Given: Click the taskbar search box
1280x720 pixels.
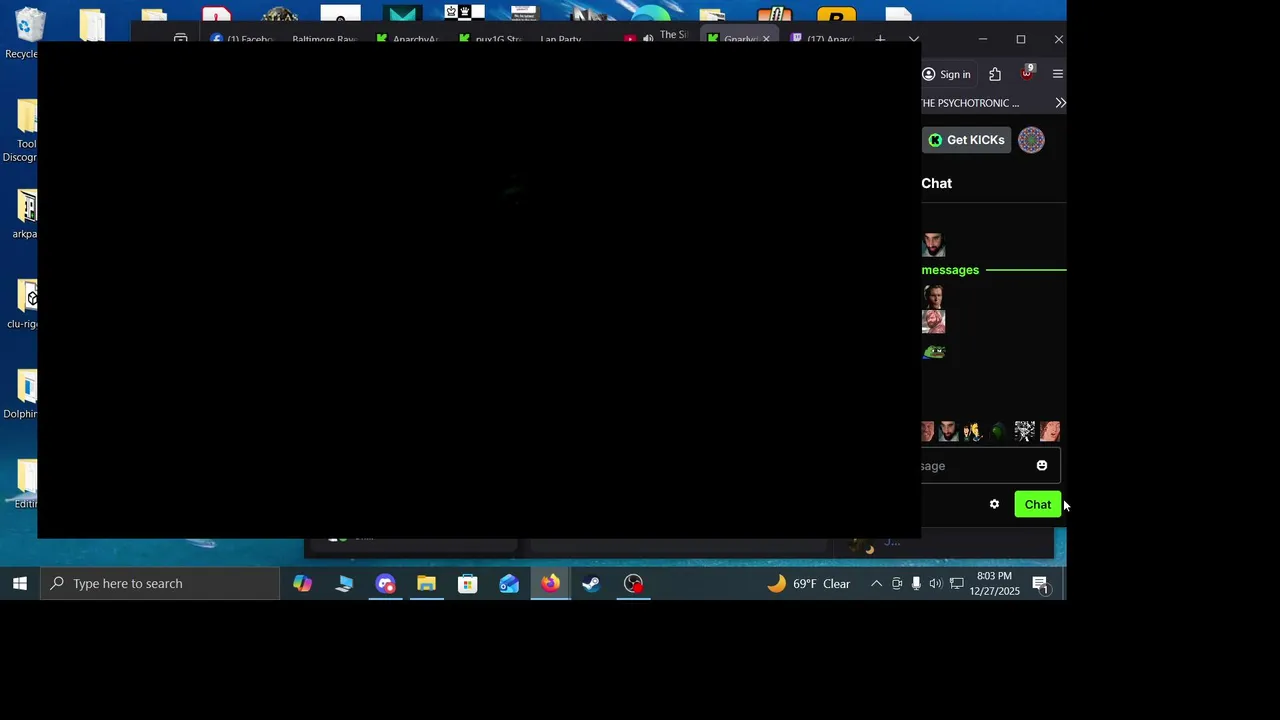Looking at the screenshot, I should 160,583.
